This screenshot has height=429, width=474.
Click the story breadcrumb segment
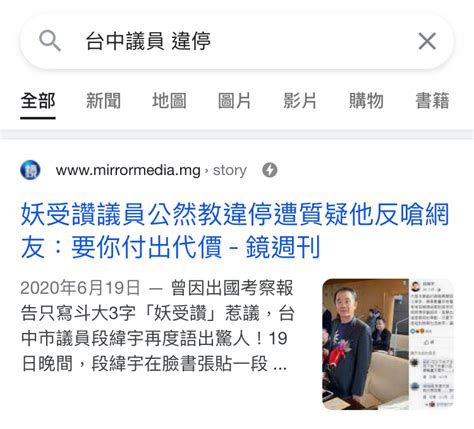(230, 170)
